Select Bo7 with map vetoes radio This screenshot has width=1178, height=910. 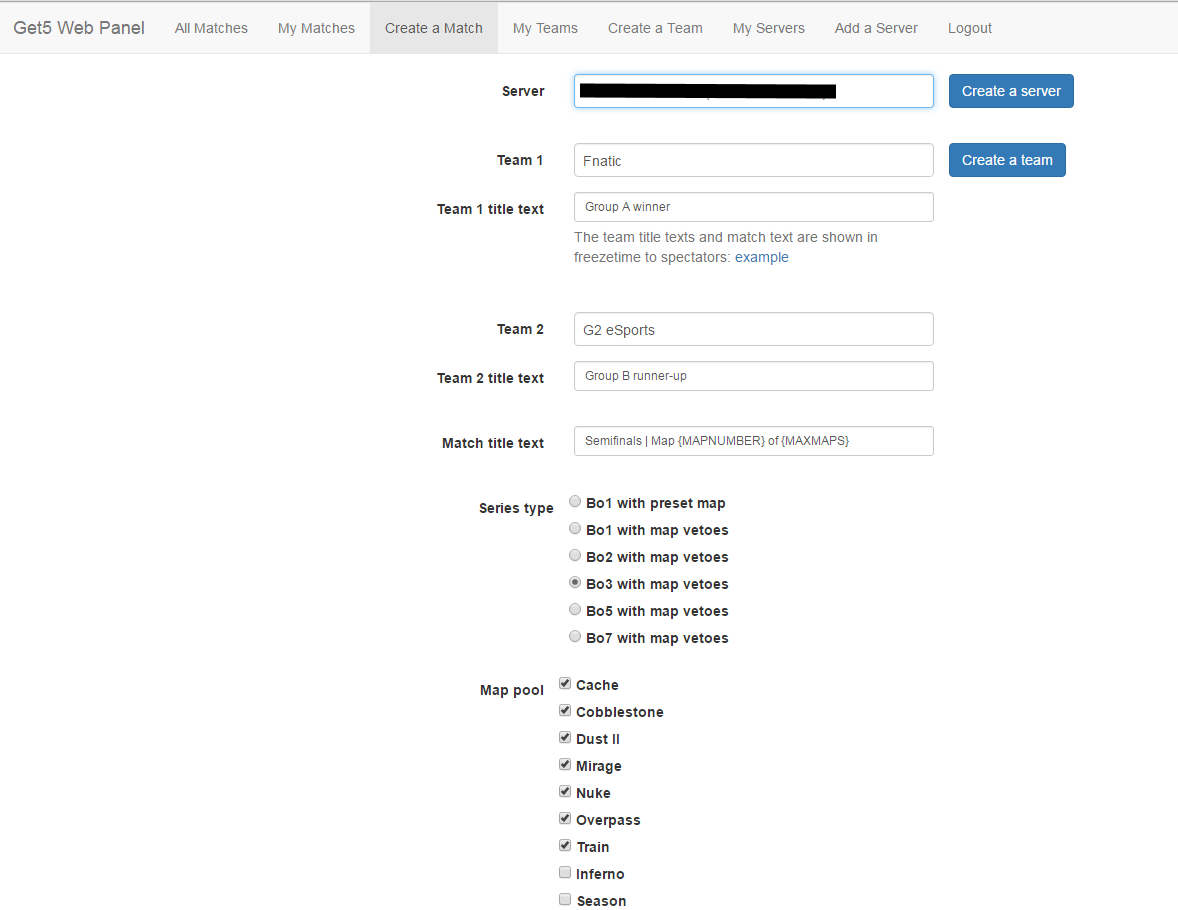click(575, 637)
